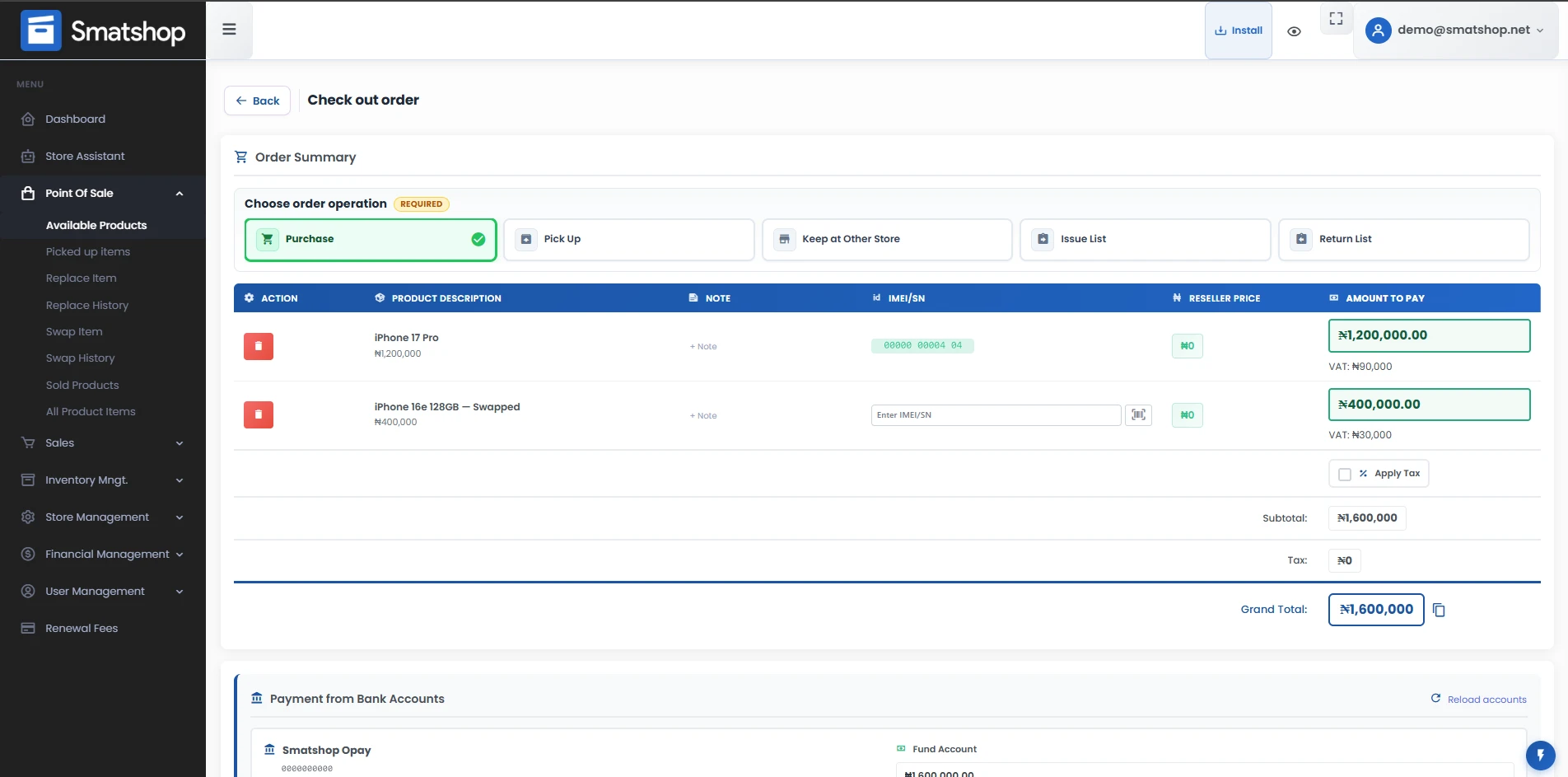Select the Return List operation
The image size is (1568, 777).
tap(1404, 240)
